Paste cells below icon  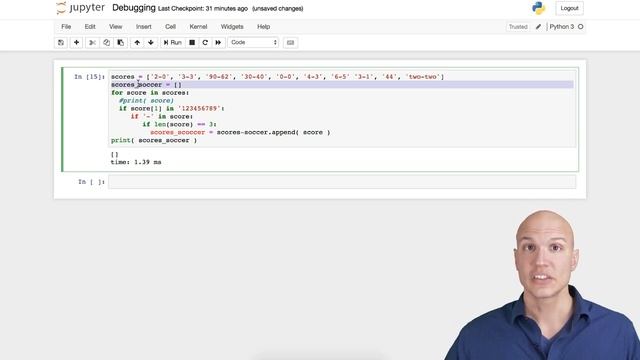click(x=120, y=42)
